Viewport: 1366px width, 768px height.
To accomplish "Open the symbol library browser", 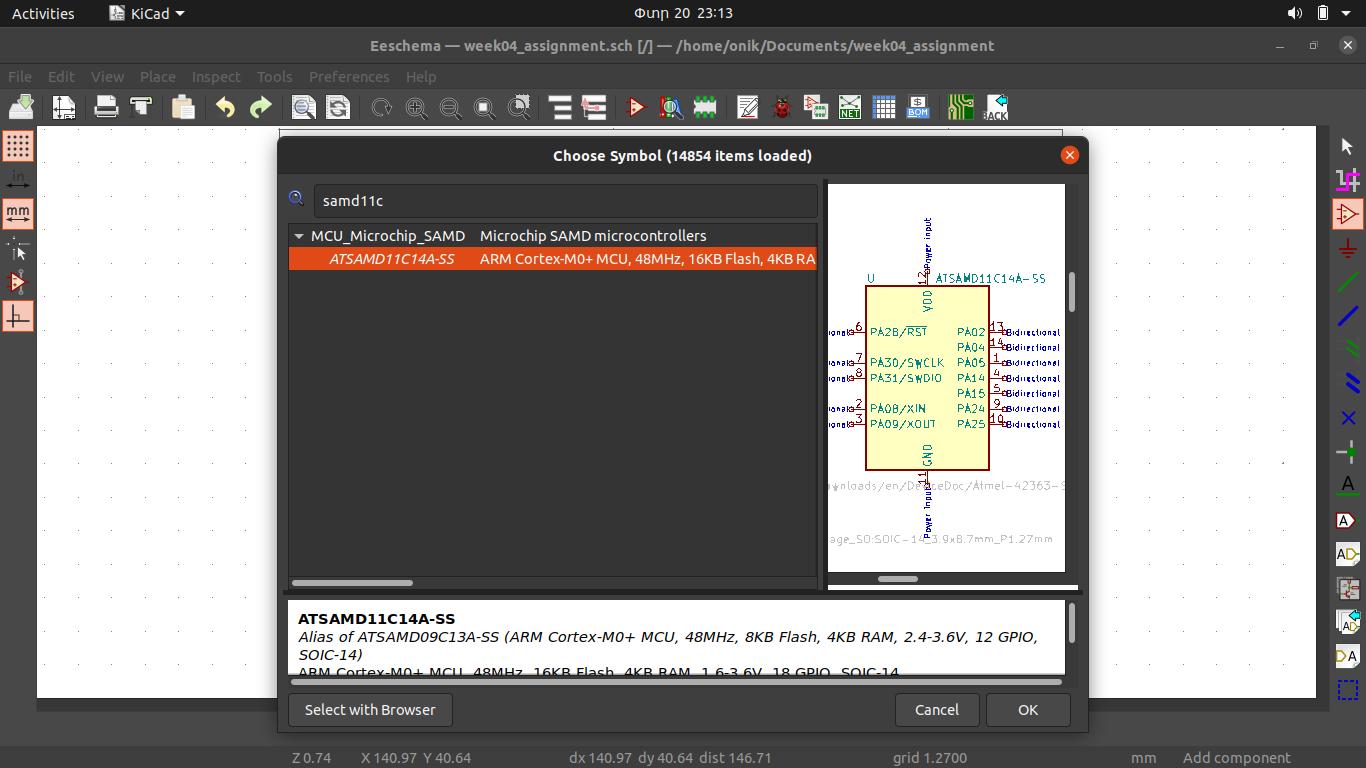I will click(x=670, y=107).
